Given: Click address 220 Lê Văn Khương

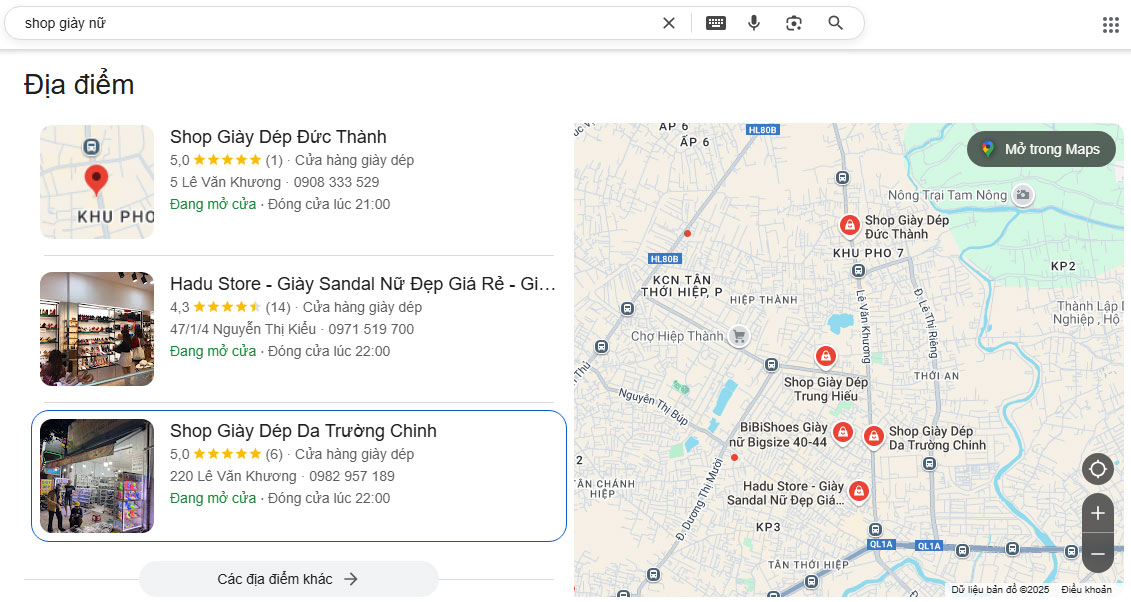Looking at the screenshot, I should 233,477.
